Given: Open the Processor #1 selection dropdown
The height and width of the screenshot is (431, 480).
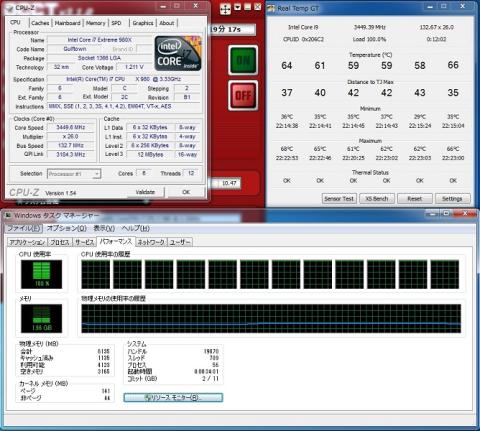Looking at the screenshot, I should point(74,174).
